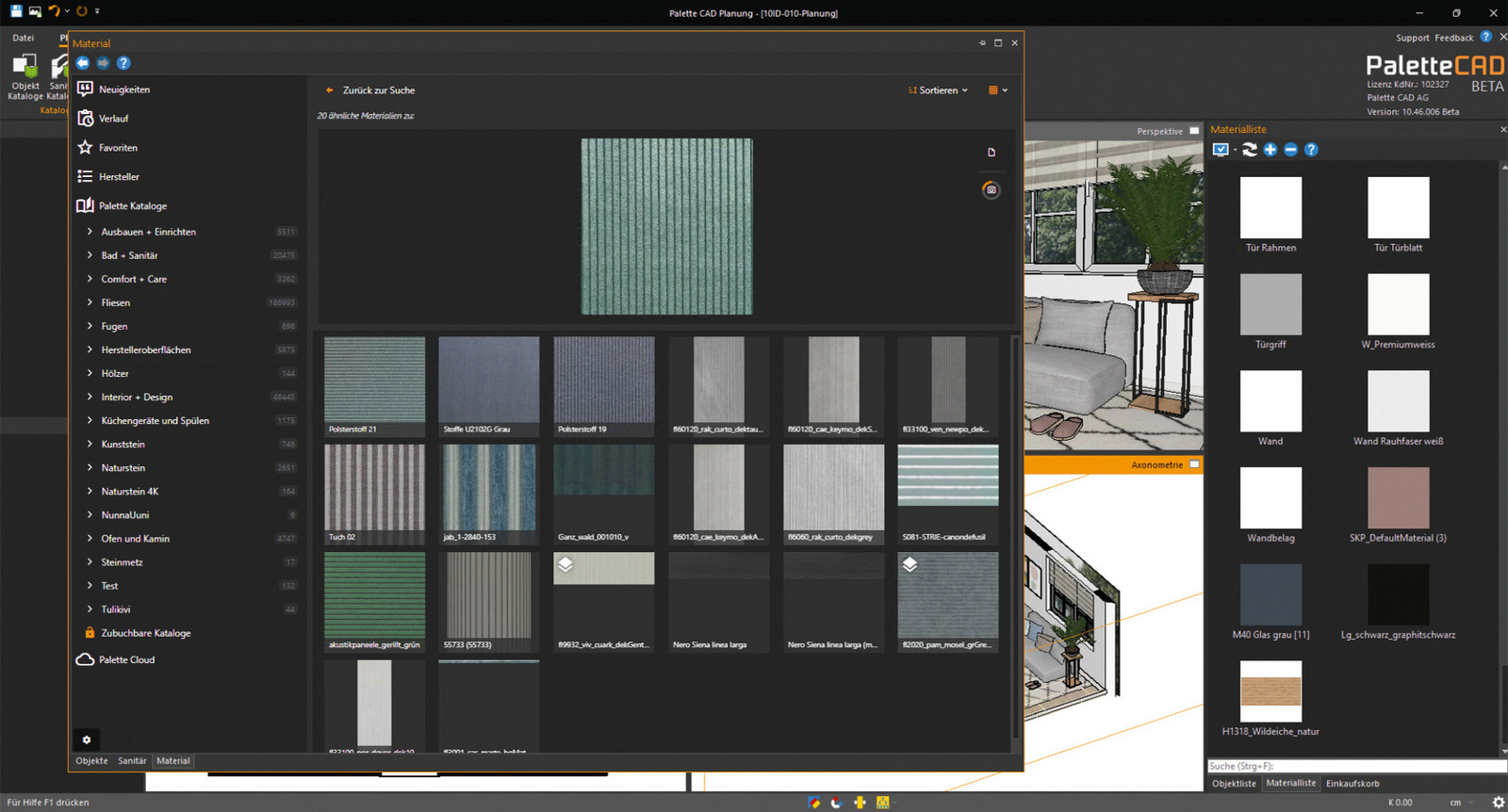Open Objekt Kataloge from the ribbon

25,76
